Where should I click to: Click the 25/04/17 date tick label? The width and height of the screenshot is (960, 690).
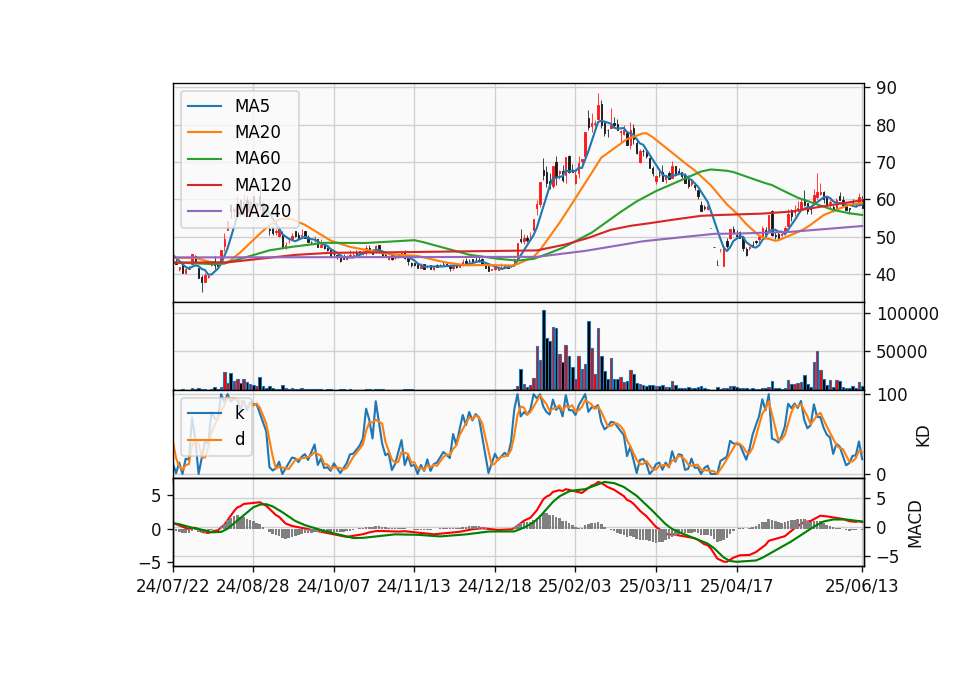point(737,586)
